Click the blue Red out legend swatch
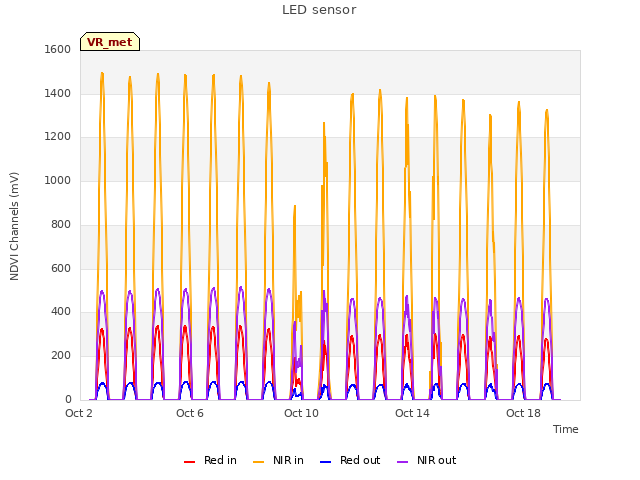The width and height of the screenshot is (640, 480). (325, 462)
